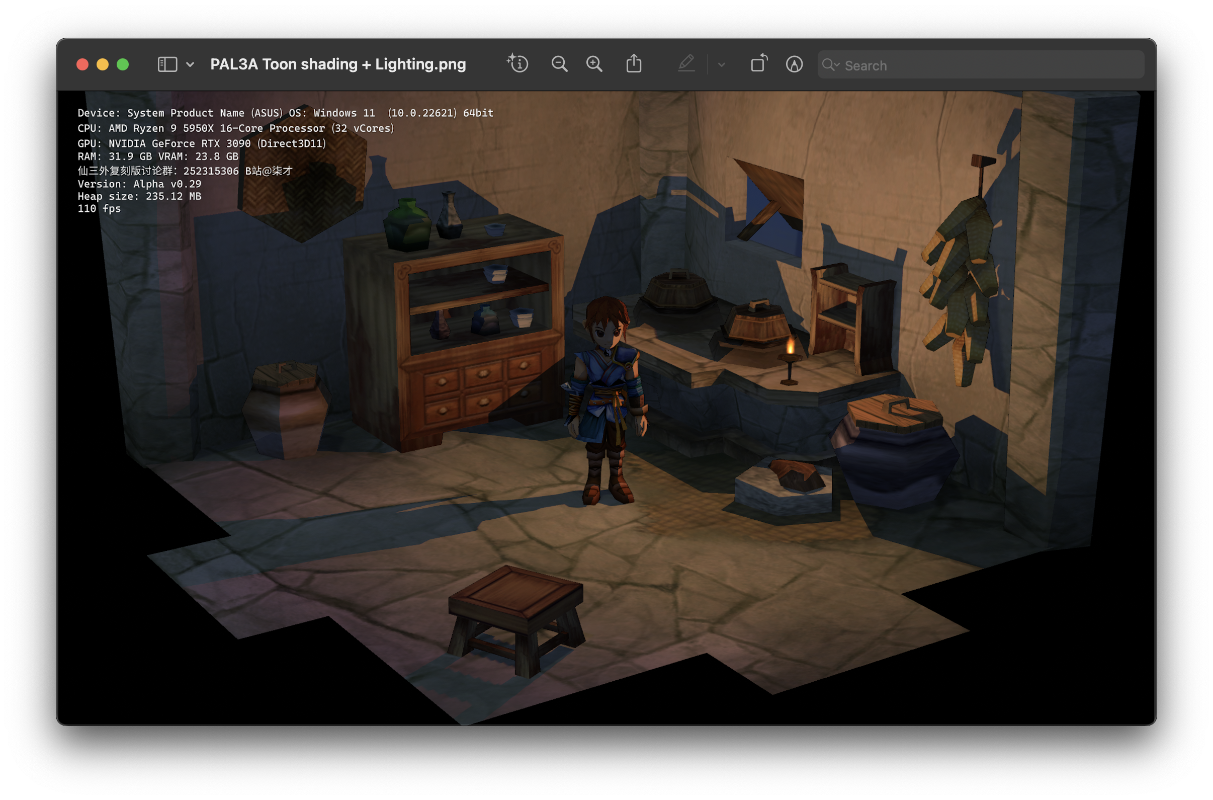The width and height of the screenshot is (1213, 800).
Task: Click the 'RAM: 31.9 GB VRAM: 23.8 GB' line
Action: [158, 157]
